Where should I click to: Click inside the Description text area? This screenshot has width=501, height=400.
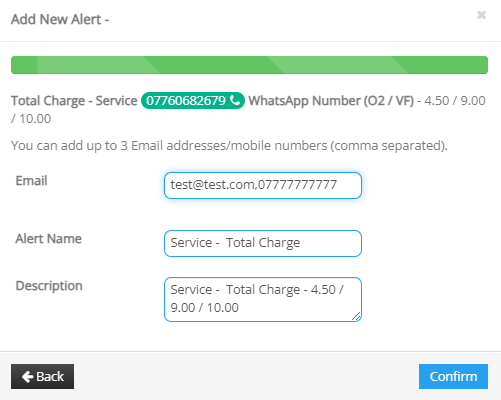coord(263,299)
